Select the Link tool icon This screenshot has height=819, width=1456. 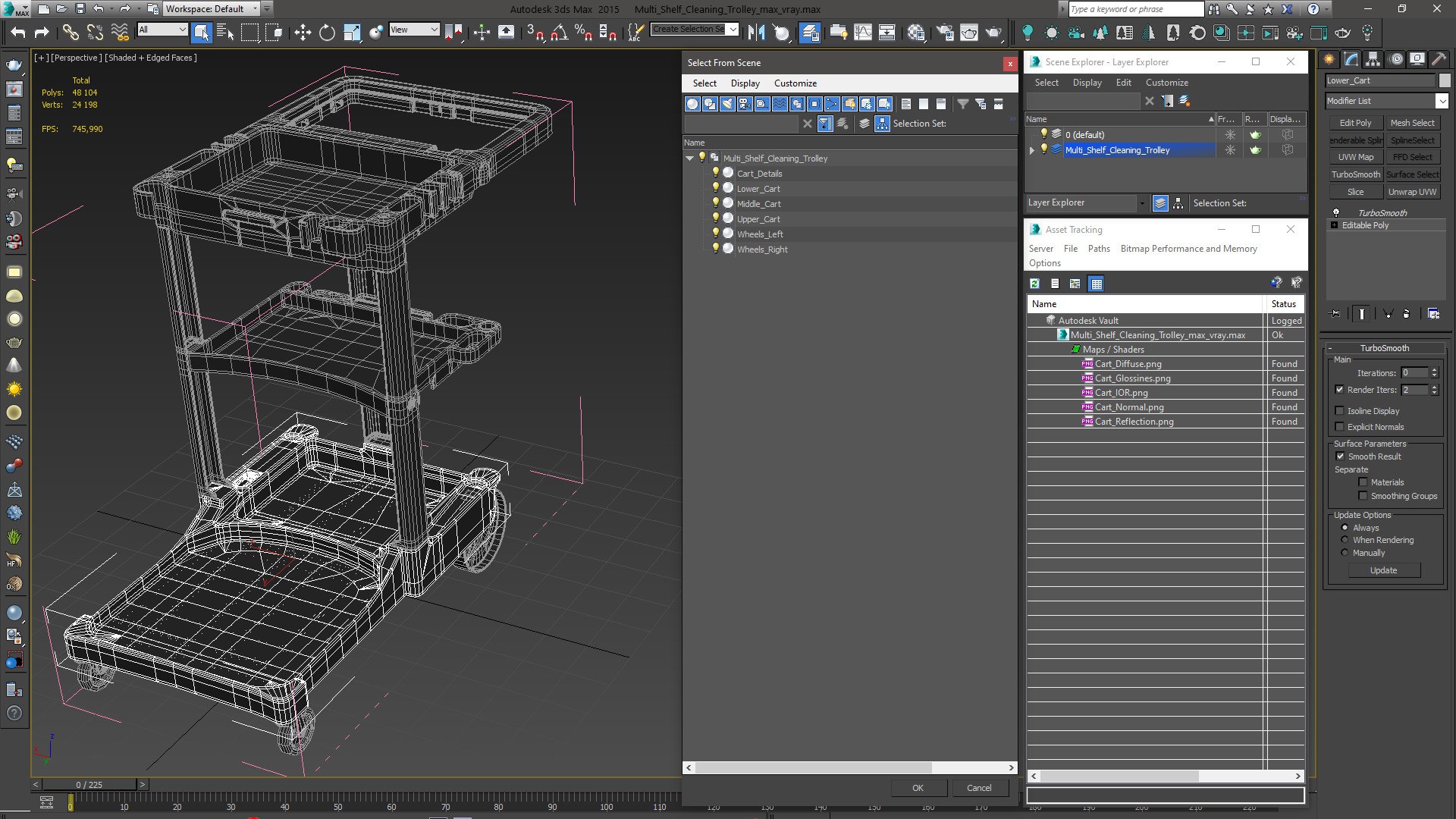click(x=70, y=32)
